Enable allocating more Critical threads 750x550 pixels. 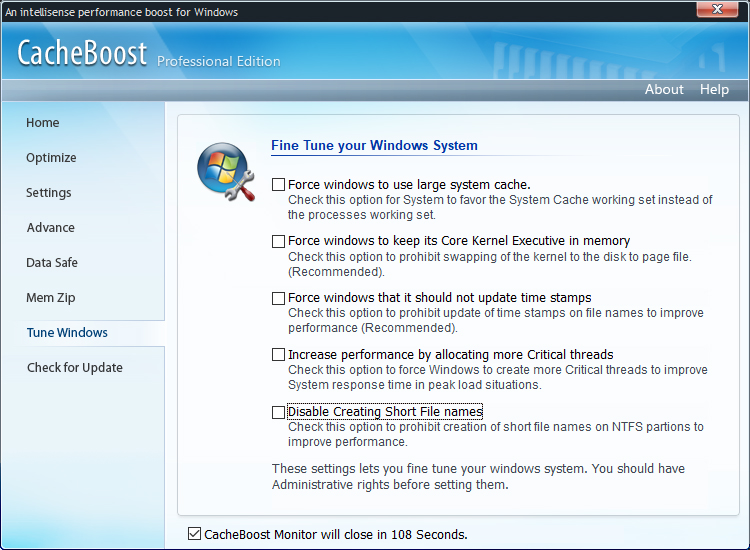click(278, 354)
